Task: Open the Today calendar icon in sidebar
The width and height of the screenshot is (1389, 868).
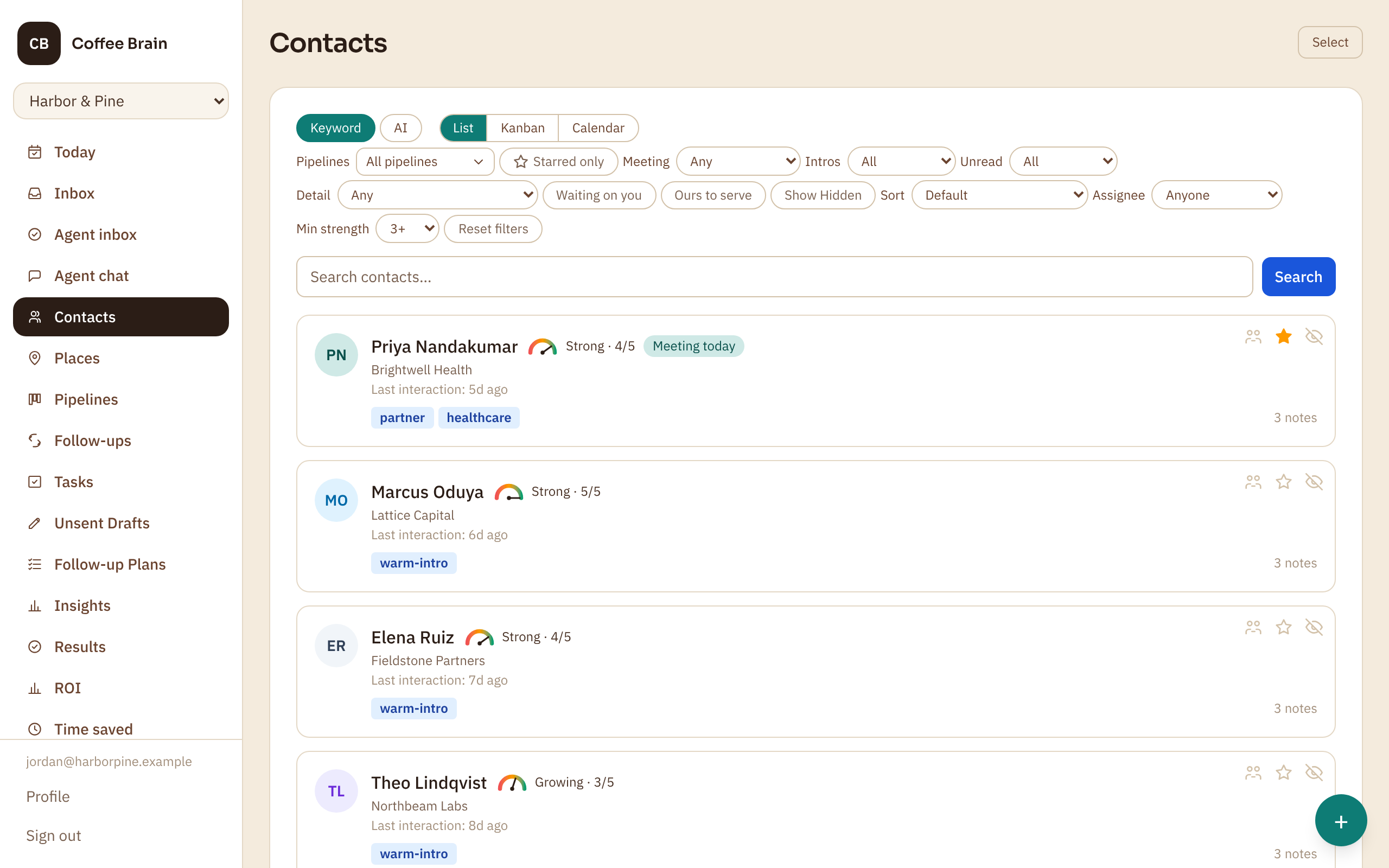Action: pos(35,152)
